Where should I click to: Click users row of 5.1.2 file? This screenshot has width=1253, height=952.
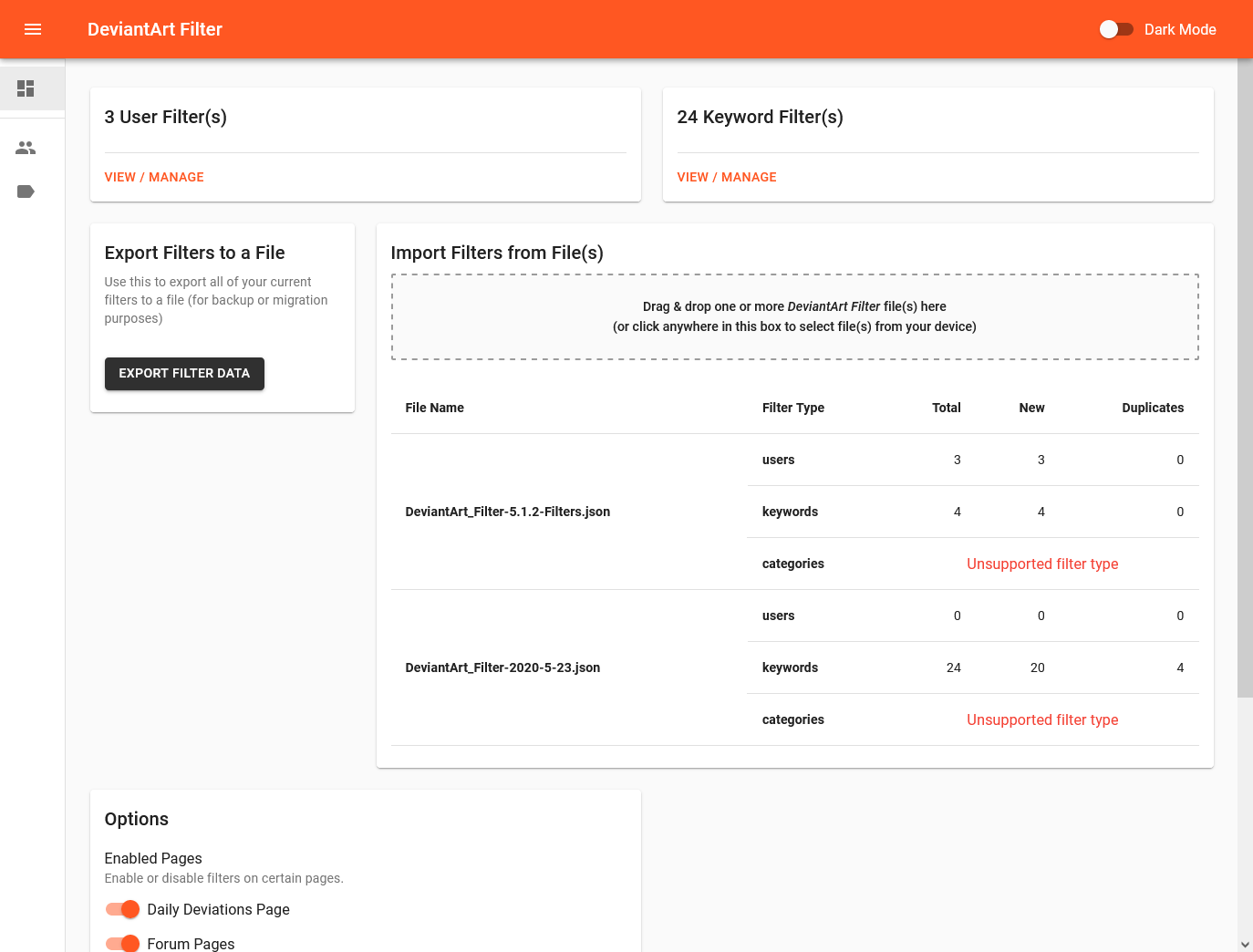point(973,460)
